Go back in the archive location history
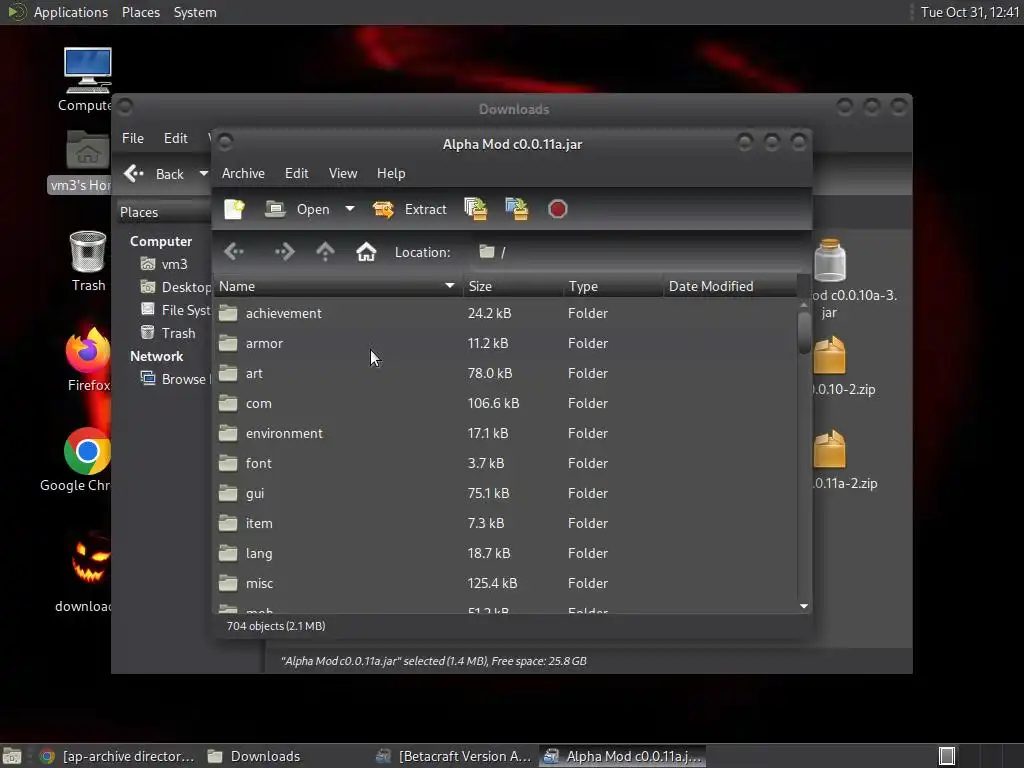 [234, 251]
